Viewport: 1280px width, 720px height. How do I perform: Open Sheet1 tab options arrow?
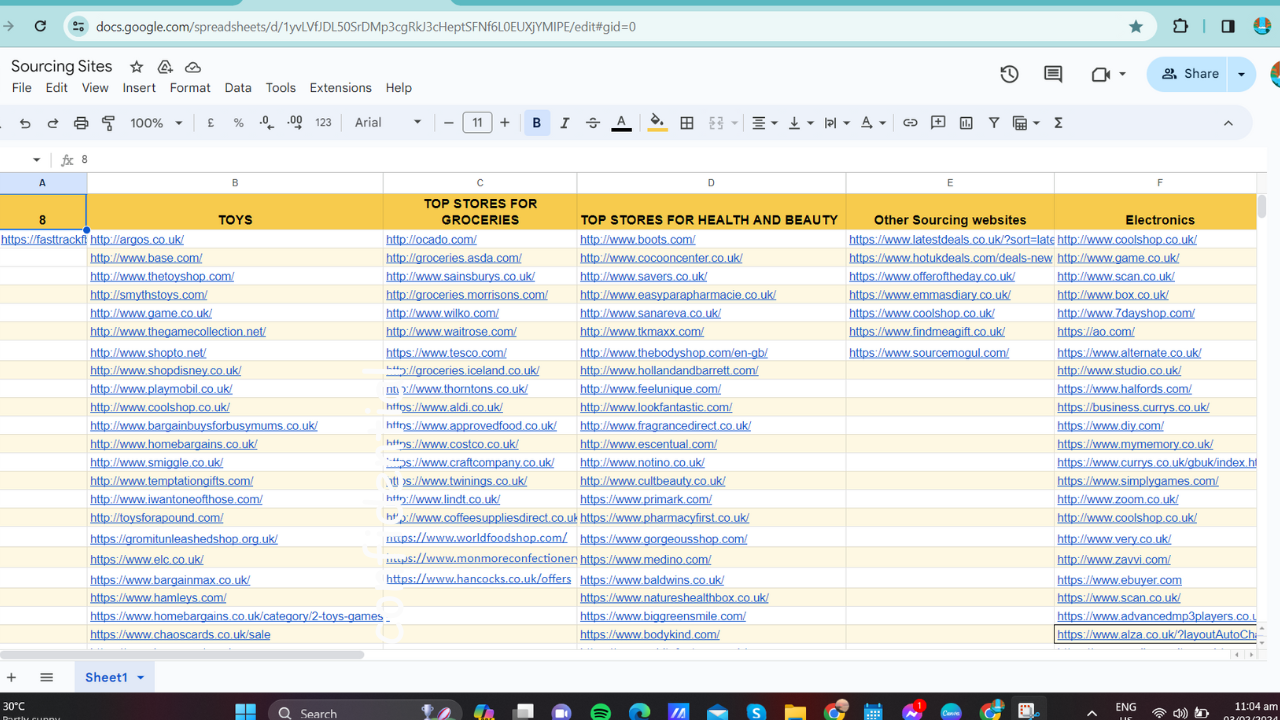click(x=140, y=677)
